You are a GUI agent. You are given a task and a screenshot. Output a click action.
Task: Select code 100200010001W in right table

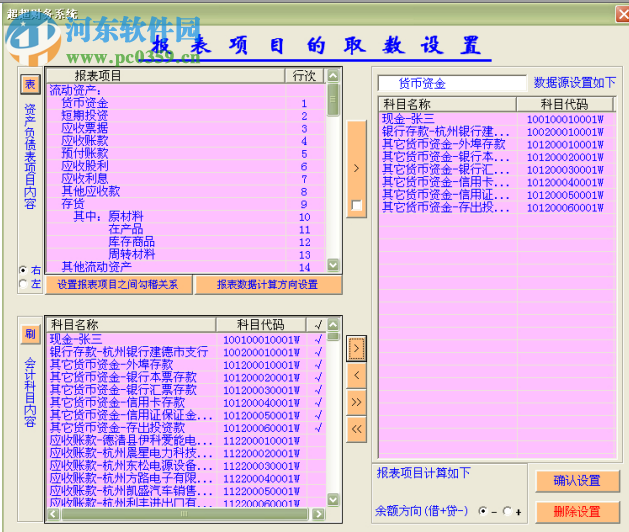click(x=565, y=132)
